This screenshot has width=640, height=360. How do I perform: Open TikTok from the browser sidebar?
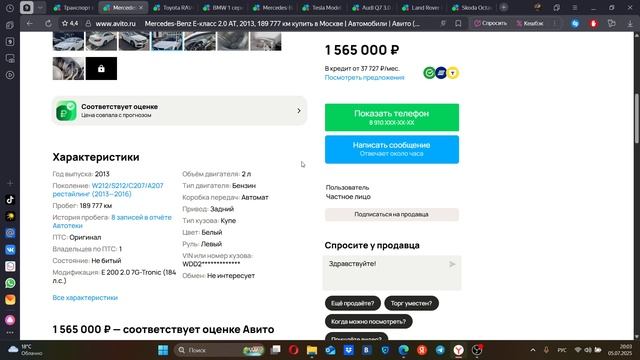(x=10, y=200)
